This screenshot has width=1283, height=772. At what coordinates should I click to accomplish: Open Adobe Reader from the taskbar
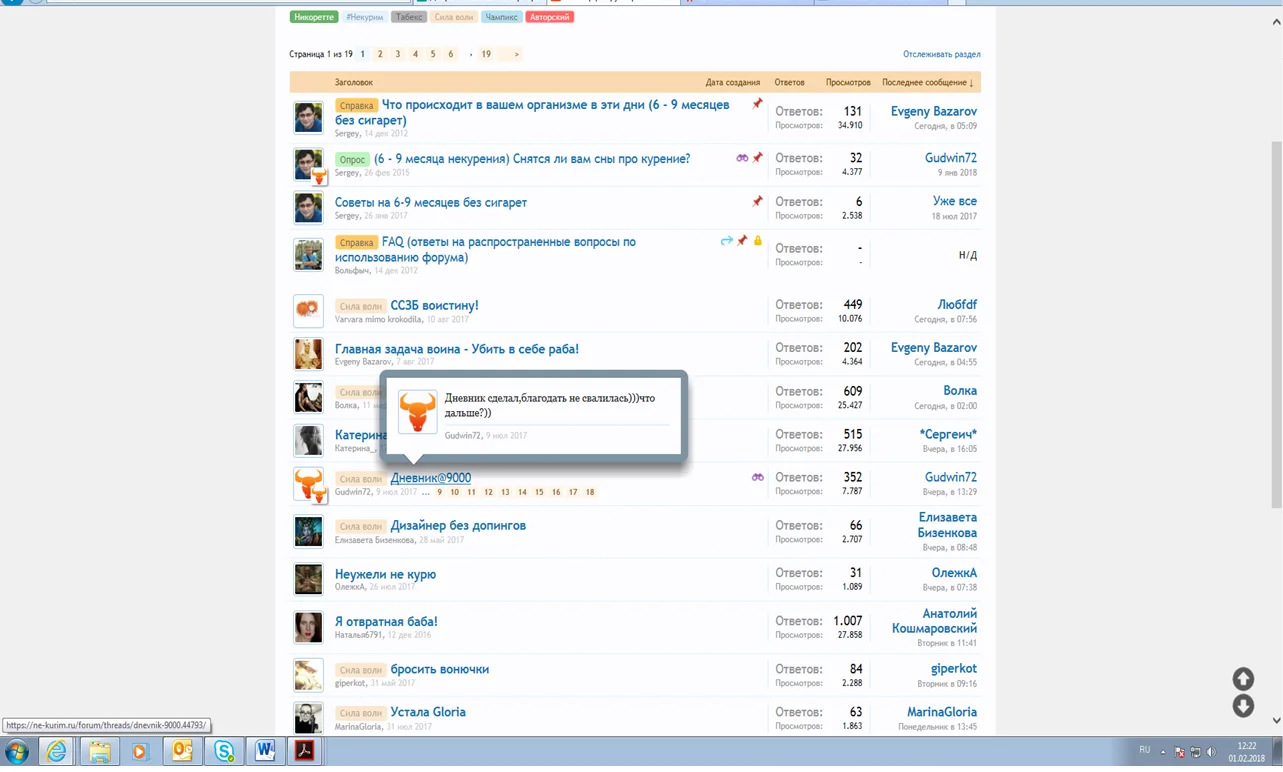[305, 752]
